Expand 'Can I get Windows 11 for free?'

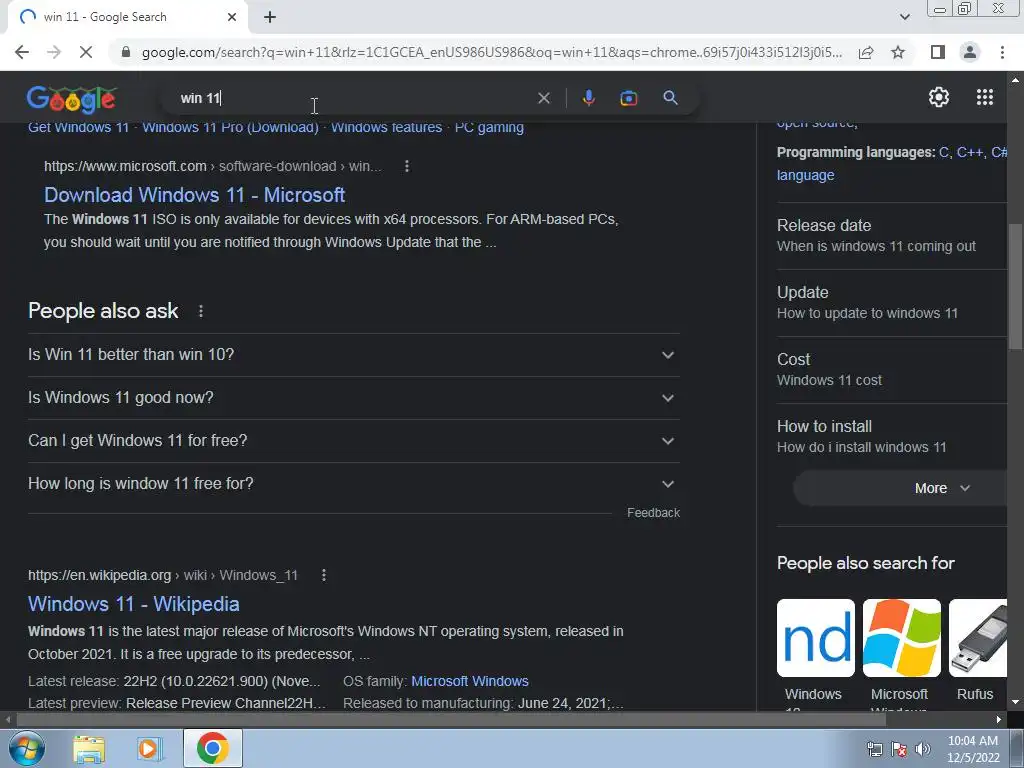354,441
